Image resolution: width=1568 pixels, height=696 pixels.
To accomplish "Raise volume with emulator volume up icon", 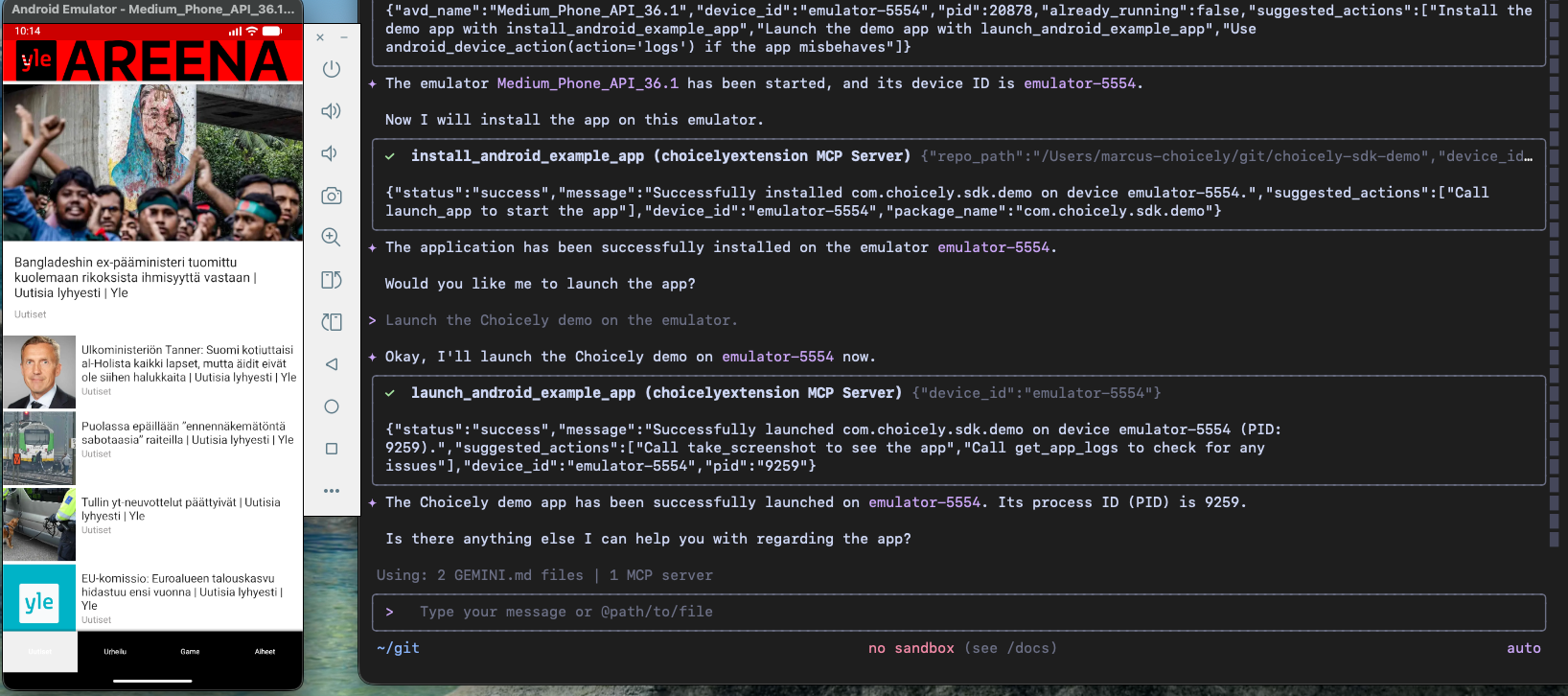I will [332, 111].
